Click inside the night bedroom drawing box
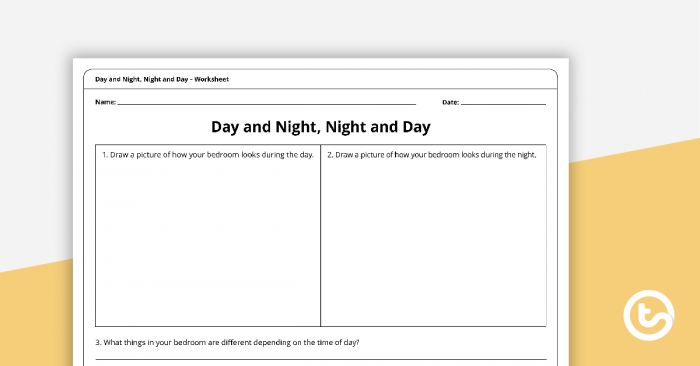Screen dimensions: 700x366 (x=433, y=235)
